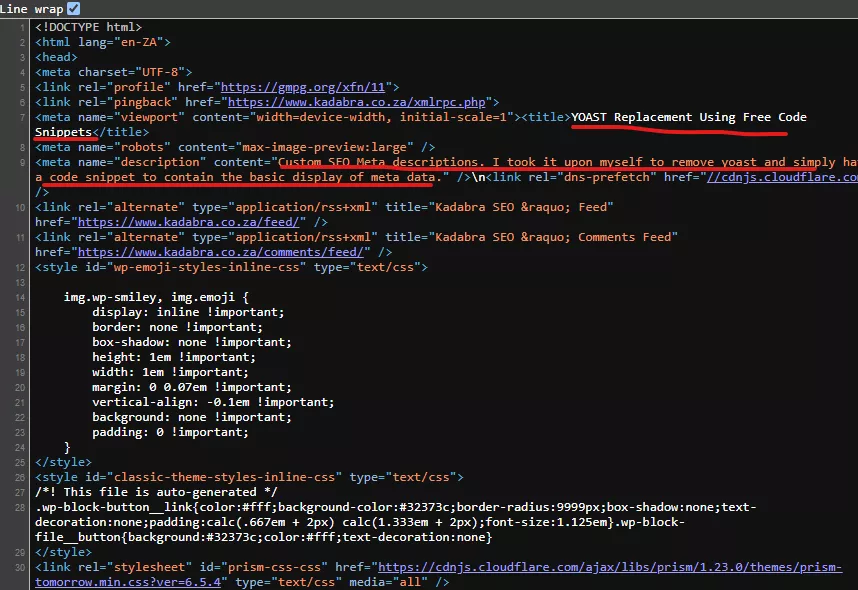Click the meta description content text
Screen dimensions: 858x590
(447, 169)
